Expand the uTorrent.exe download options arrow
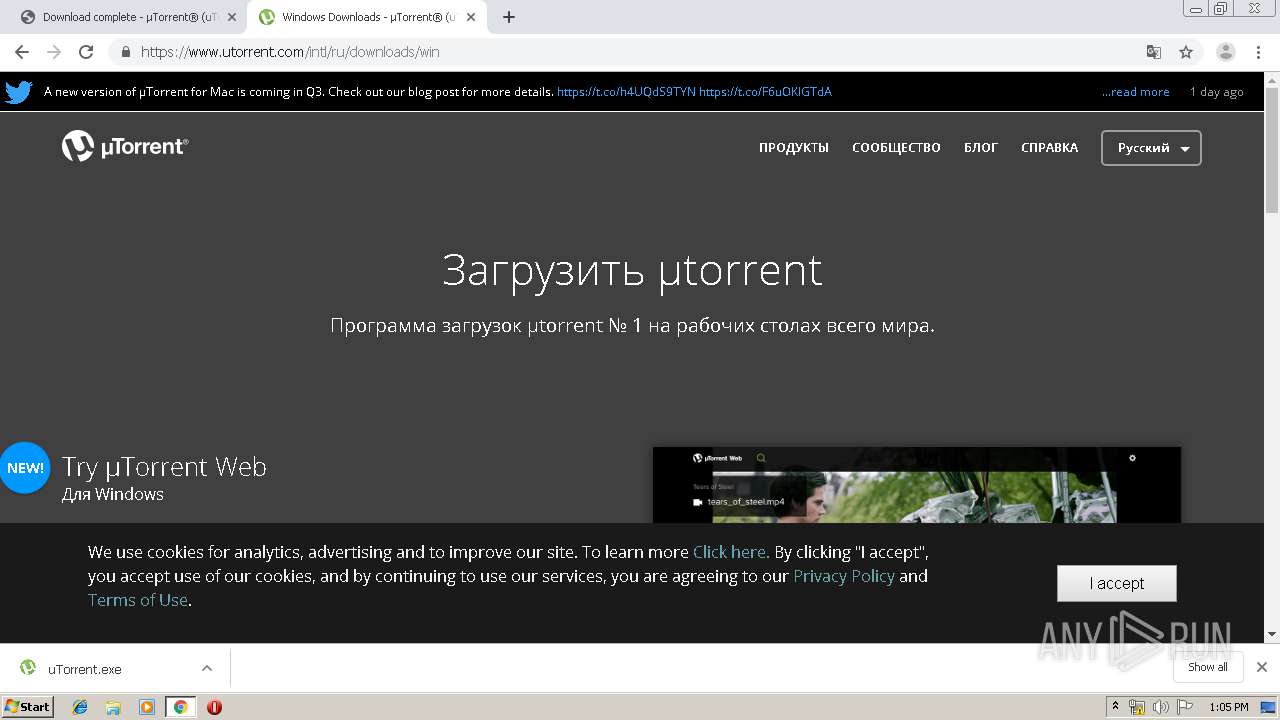 tap(207, 668)
